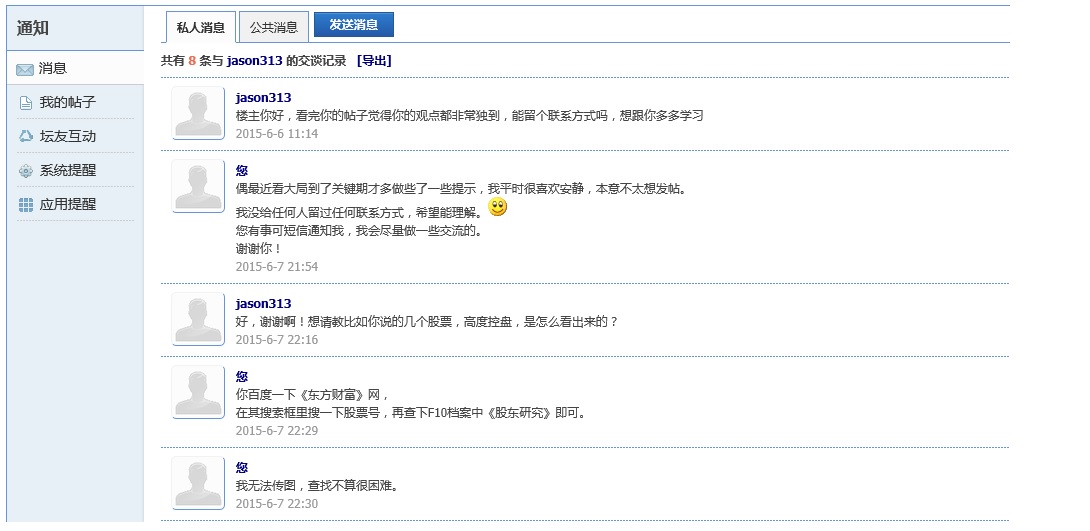
Task: Click the line starting 偶最近看大局
Action: coord(461,188)
